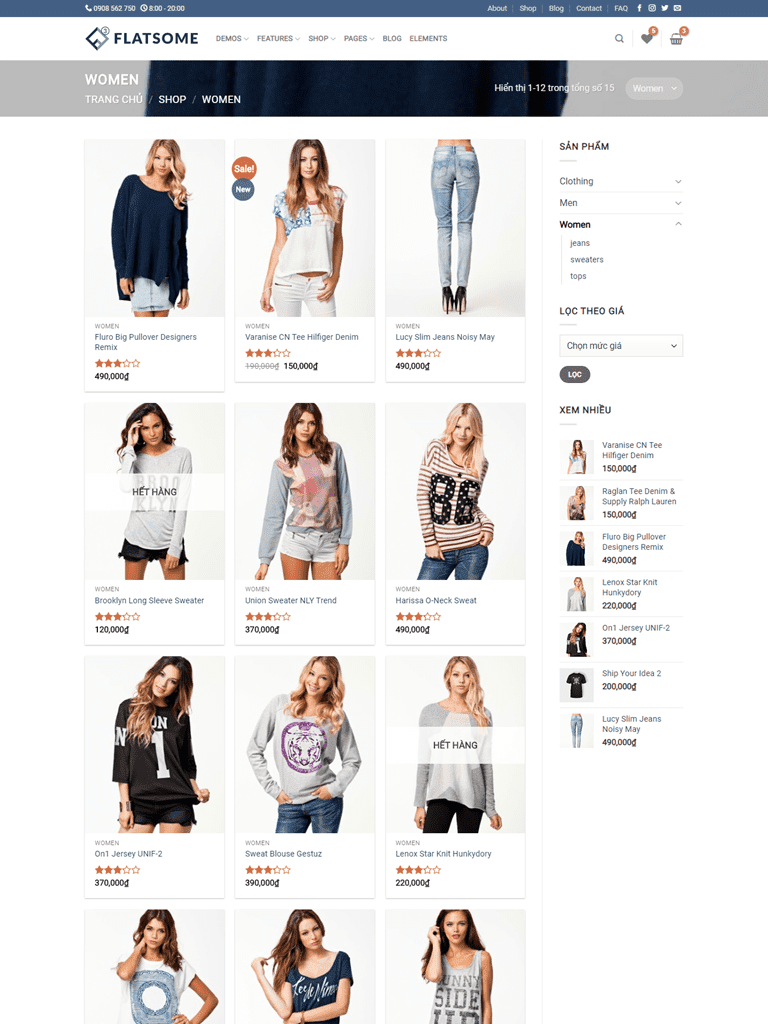Visit the Facebook icon in top bar
The height and width of the screenshot is (1024, 768).
pyautogui.click(x=639, y=8)
